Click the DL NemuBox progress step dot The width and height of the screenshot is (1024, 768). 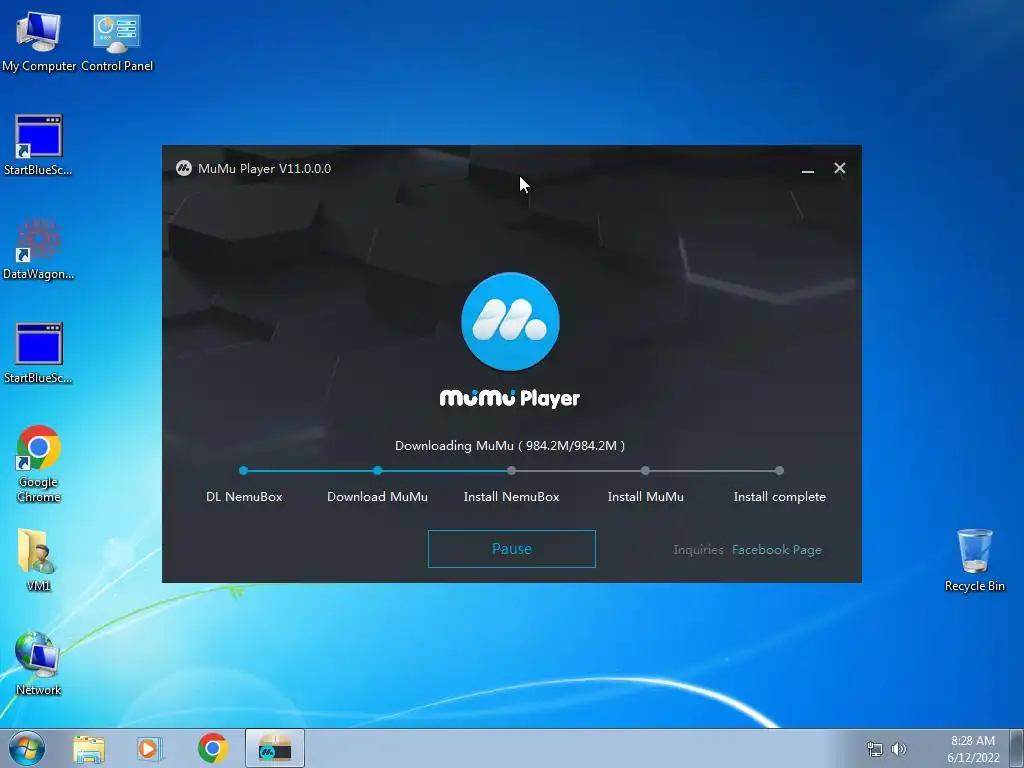coord(244,470)
